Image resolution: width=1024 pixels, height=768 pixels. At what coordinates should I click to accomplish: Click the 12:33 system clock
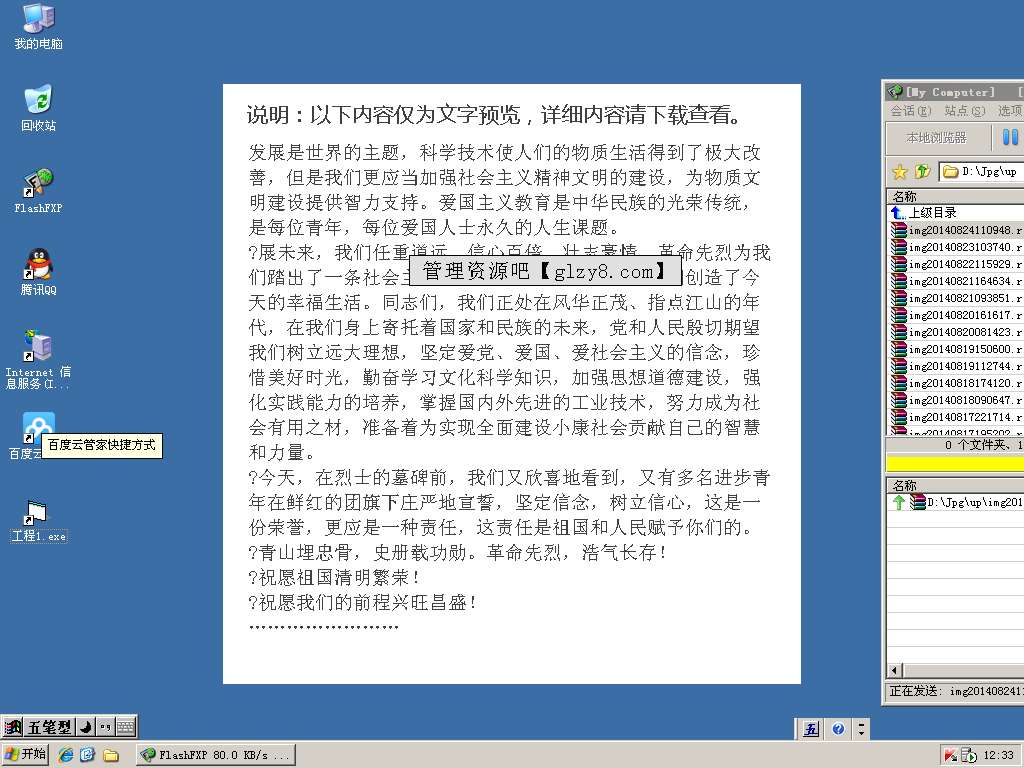tap(999, 755)
